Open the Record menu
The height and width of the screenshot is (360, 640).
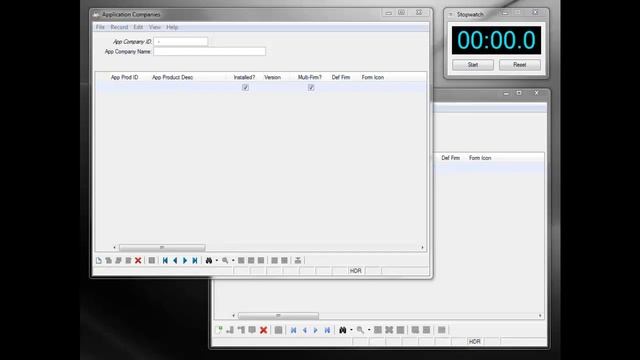click(119, 27)
